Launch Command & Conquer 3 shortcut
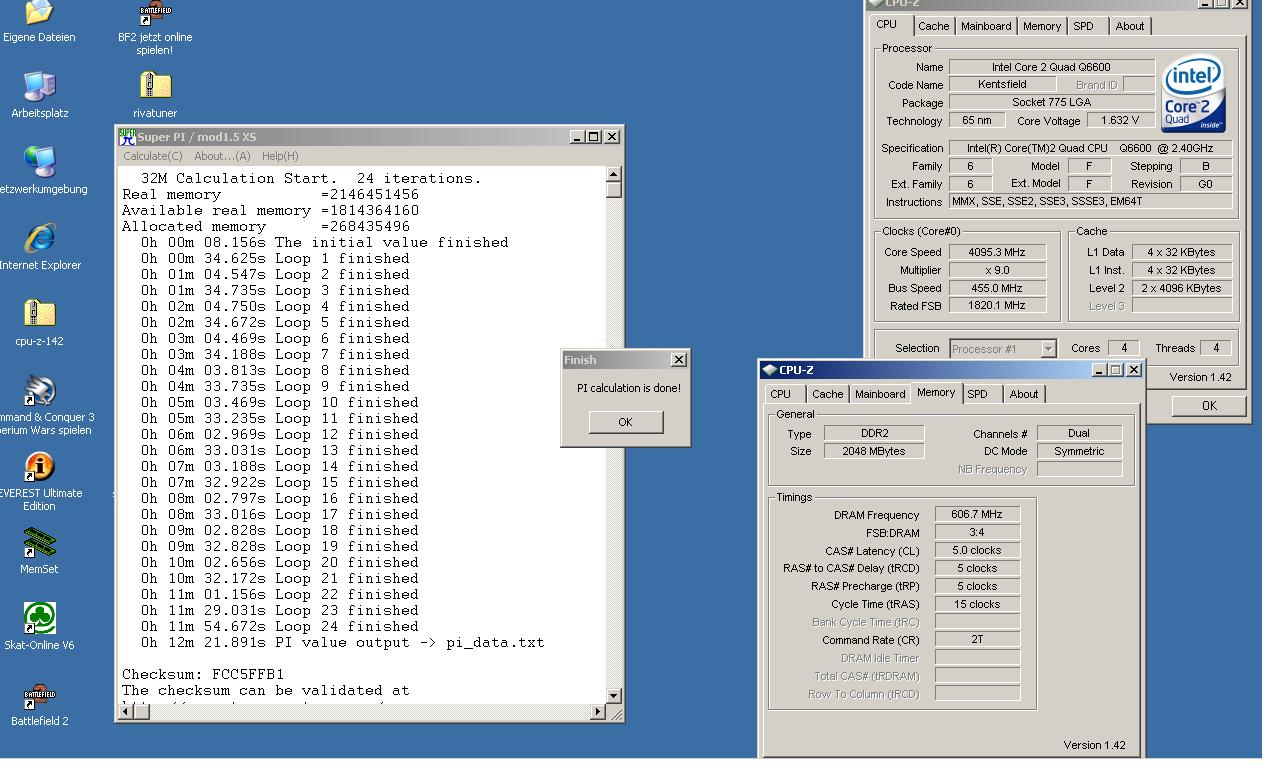Viewport: 1280px width, 768px height. click(x=39, y=391)
